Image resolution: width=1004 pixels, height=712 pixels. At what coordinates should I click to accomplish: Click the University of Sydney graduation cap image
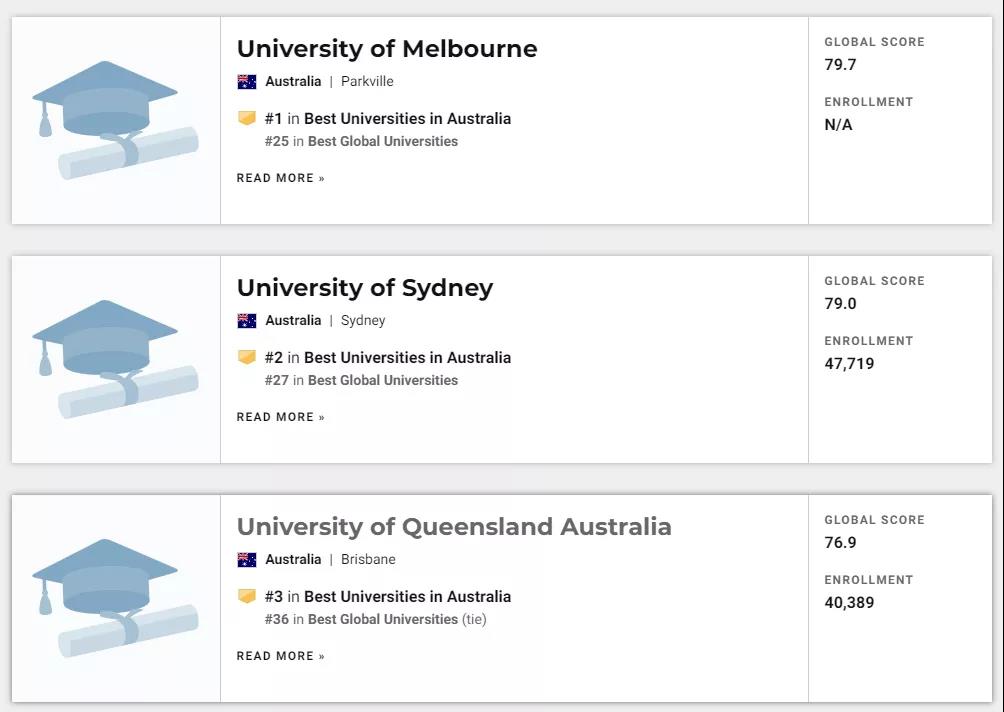pos(115,359)
